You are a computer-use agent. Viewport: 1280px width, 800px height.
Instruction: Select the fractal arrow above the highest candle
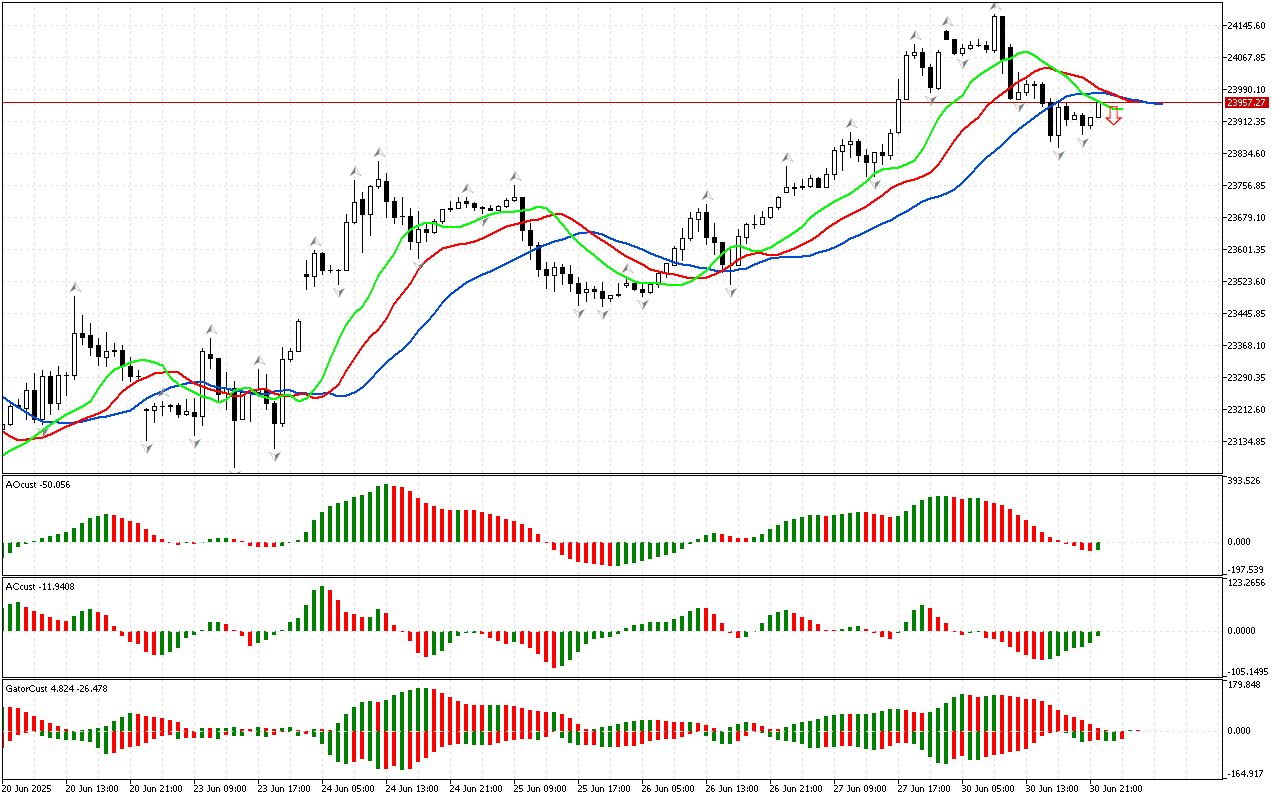[x=995, y=7]
